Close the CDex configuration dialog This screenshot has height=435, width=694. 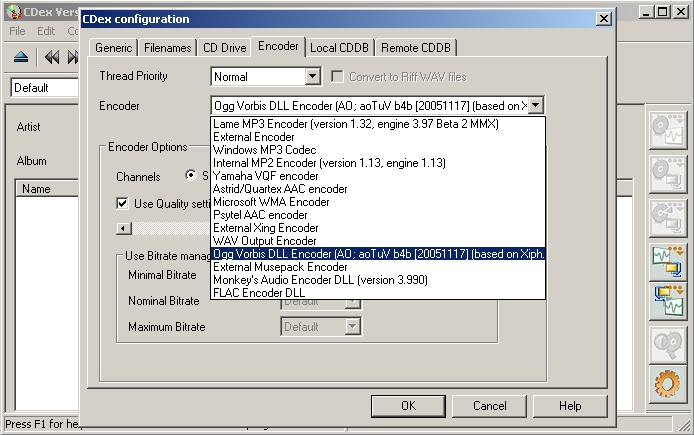pyautogui.click(x=604, y=19)
